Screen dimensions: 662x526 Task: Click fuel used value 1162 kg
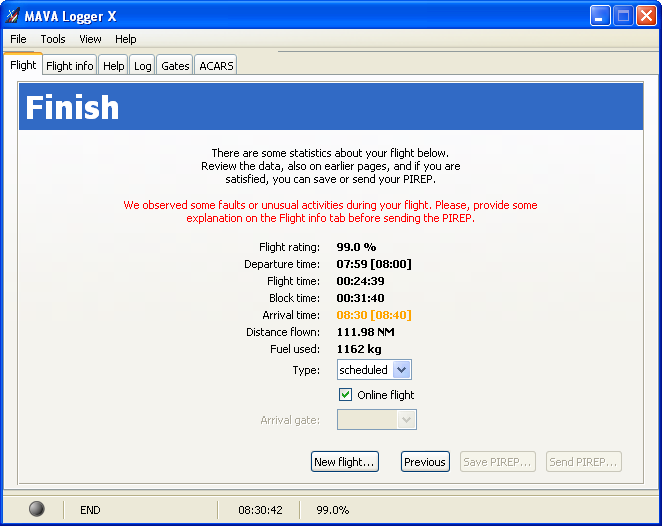click(x=359, y=349)
